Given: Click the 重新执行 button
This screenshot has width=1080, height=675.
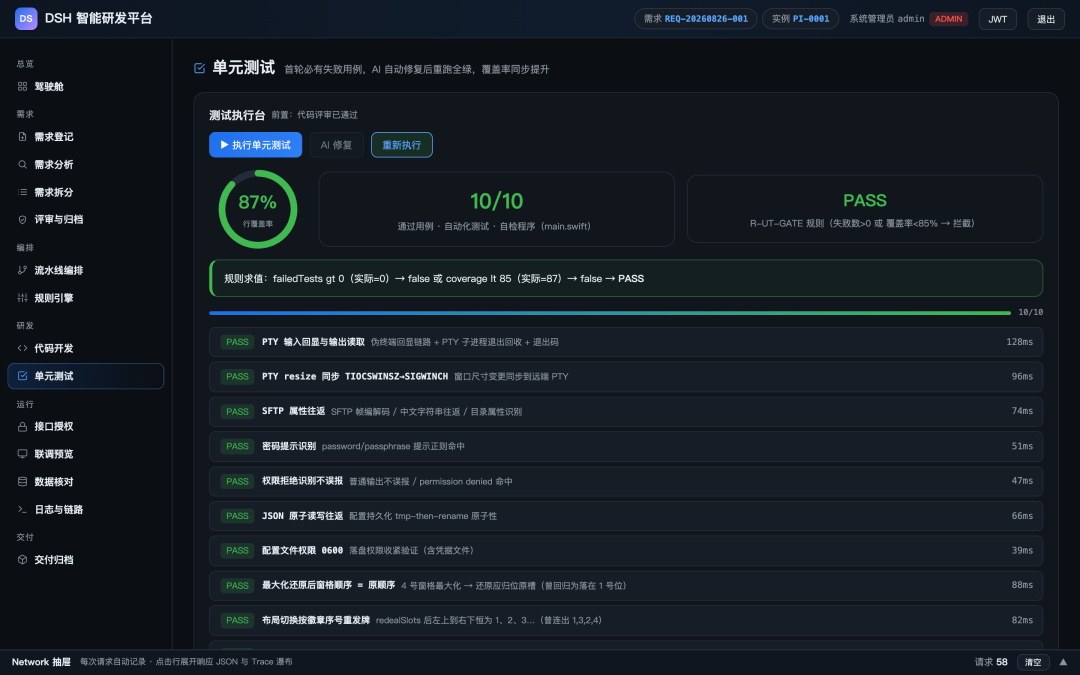Looking at the screenshot, I should click(x=402, y=145).
